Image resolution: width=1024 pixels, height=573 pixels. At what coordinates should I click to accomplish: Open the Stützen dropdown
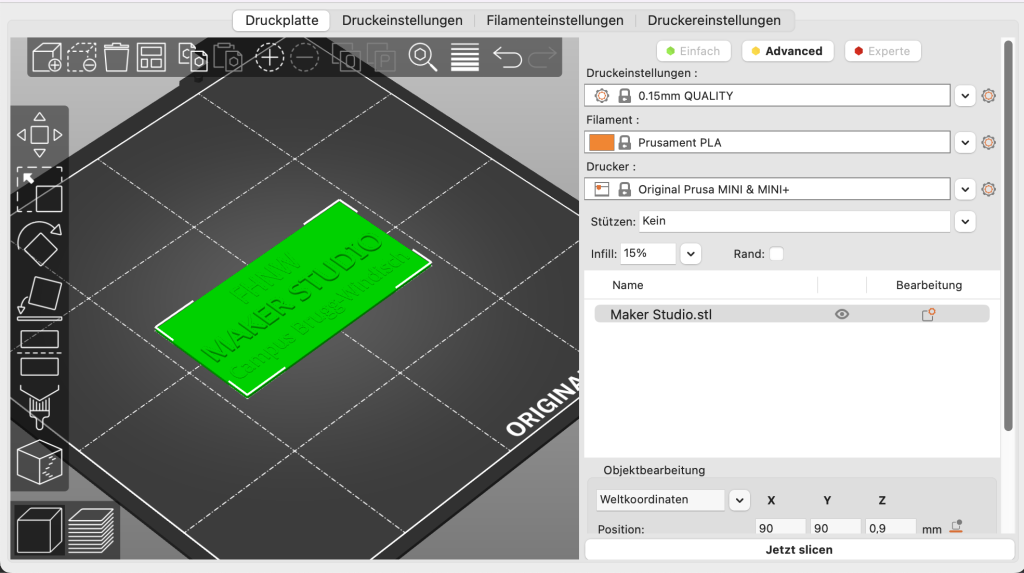964,221
